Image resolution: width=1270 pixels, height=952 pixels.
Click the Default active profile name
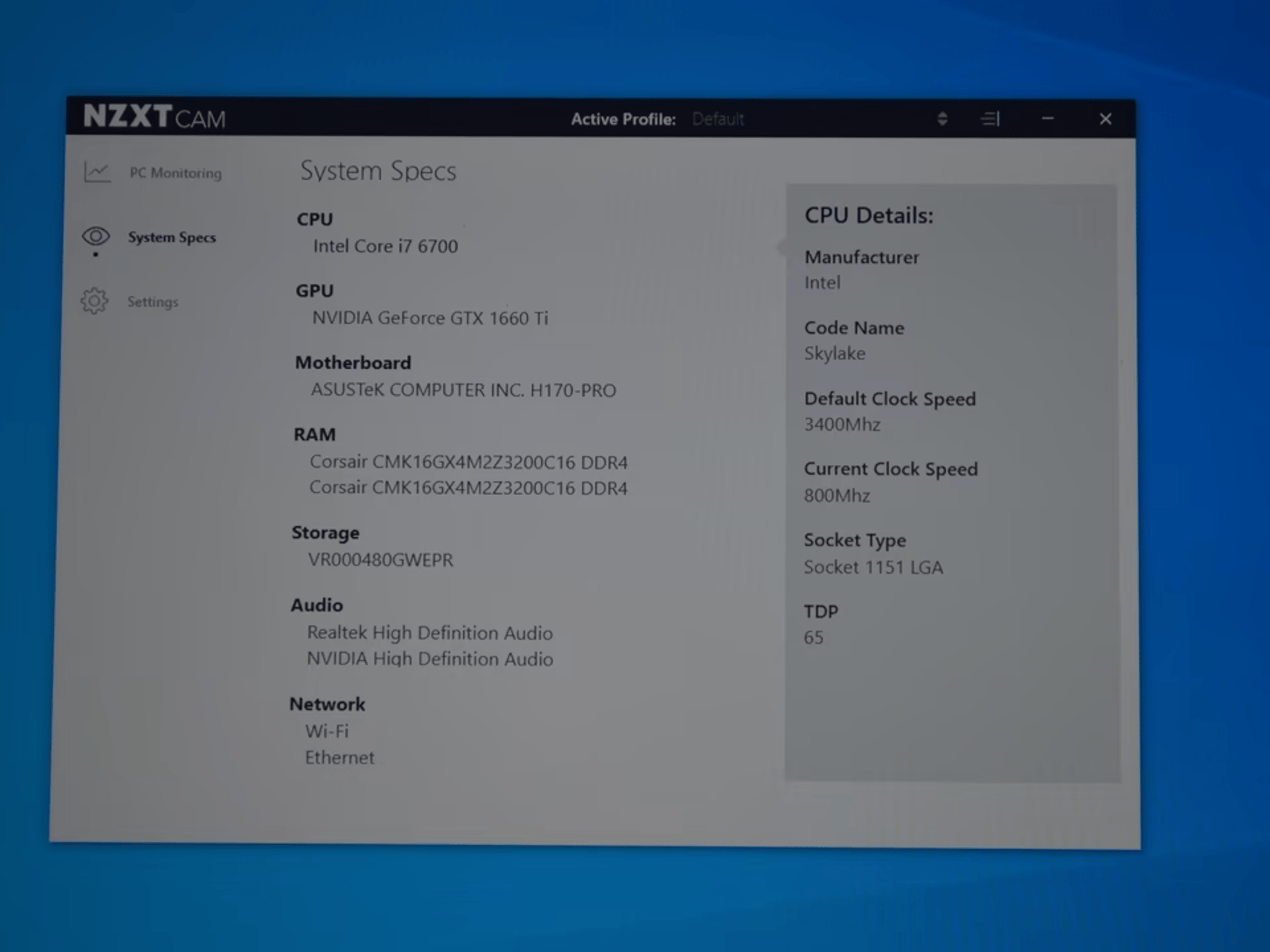pyautogui.click(x=718, y=119)
